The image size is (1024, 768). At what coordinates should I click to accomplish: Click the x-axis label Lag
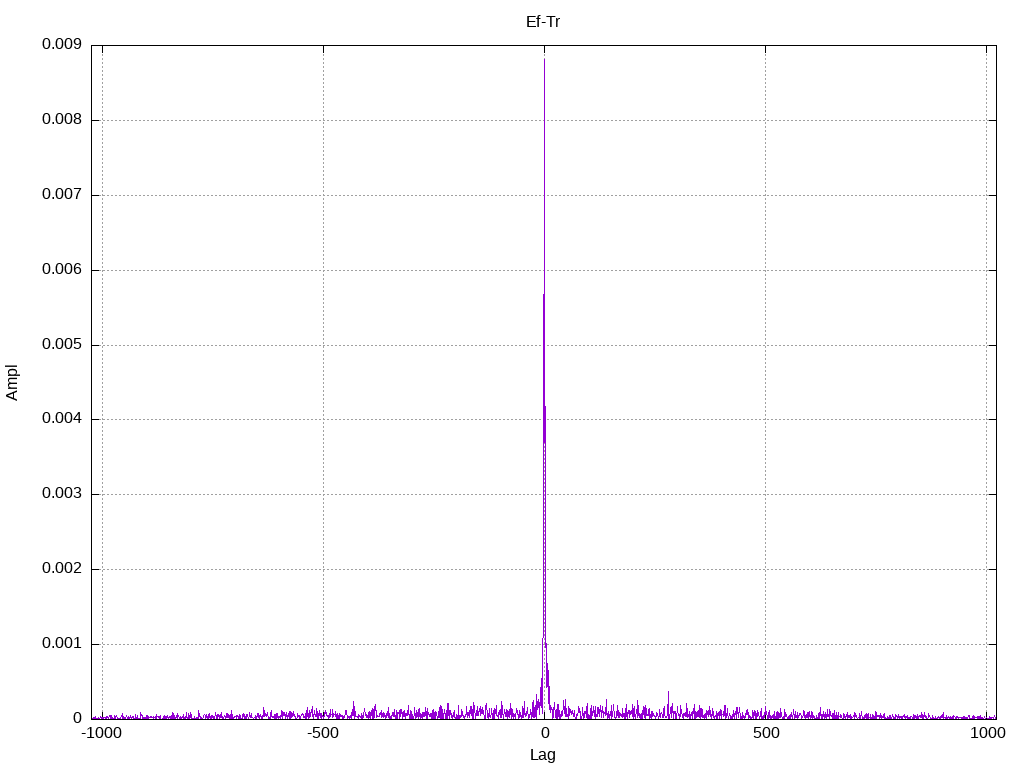point(543,755)
